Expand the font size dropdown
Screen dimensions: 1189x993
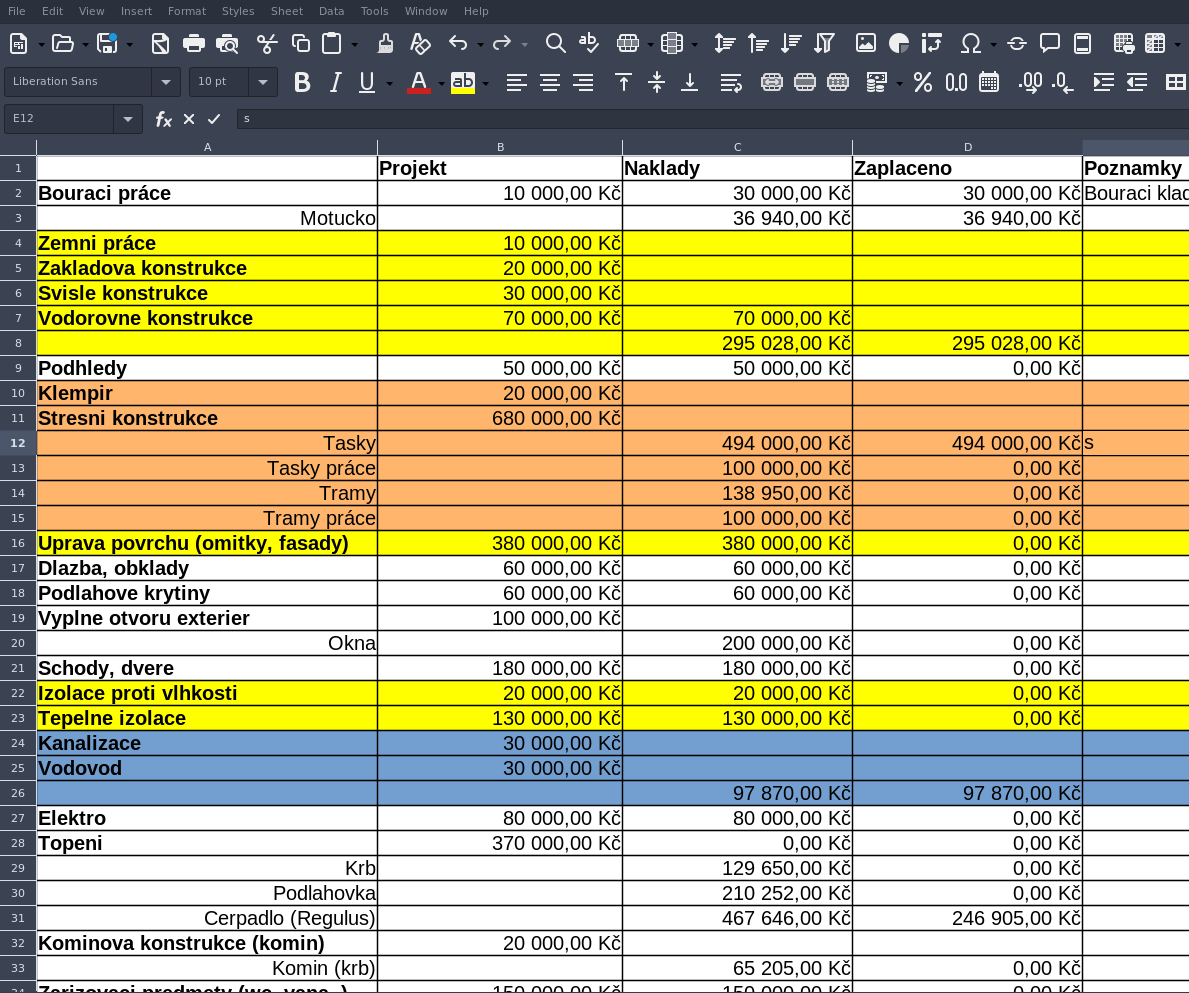[x=263, y=82]
